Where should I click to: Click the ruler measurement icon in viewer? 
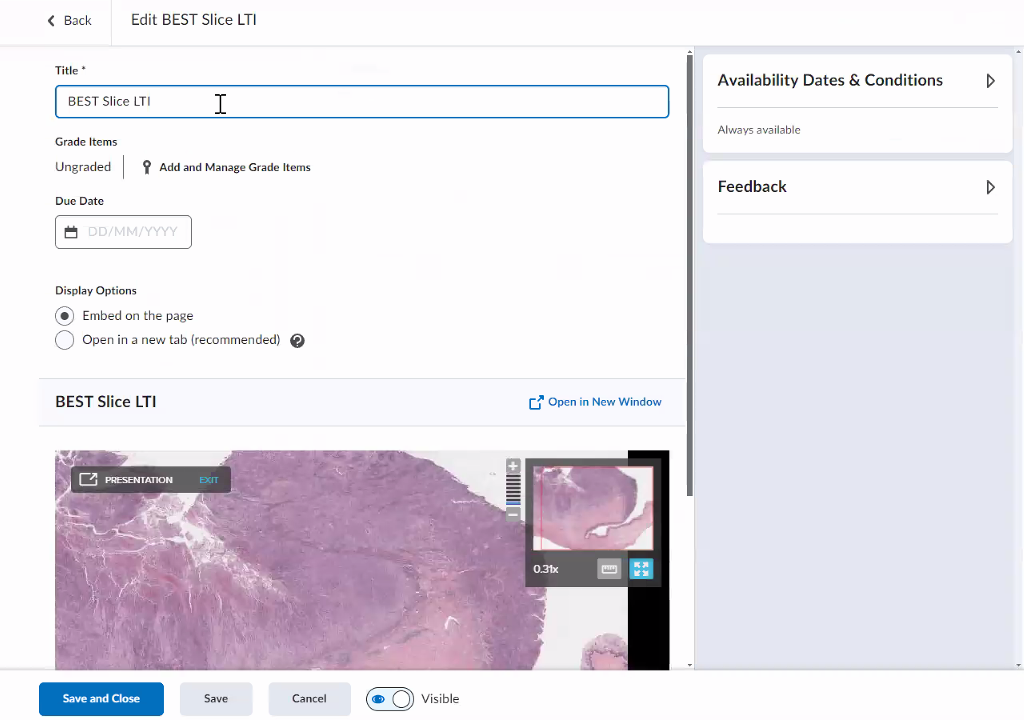(x=609, y=569)
